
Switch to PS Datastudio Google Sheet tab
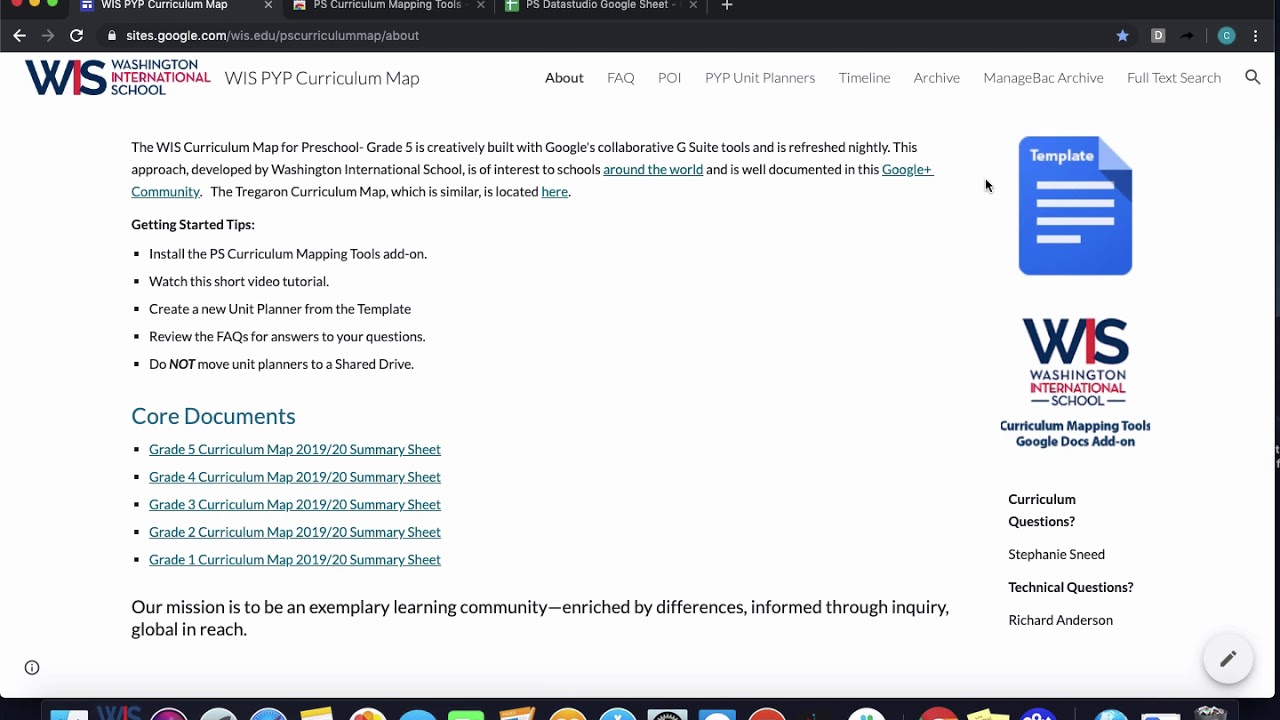(600, 5)
